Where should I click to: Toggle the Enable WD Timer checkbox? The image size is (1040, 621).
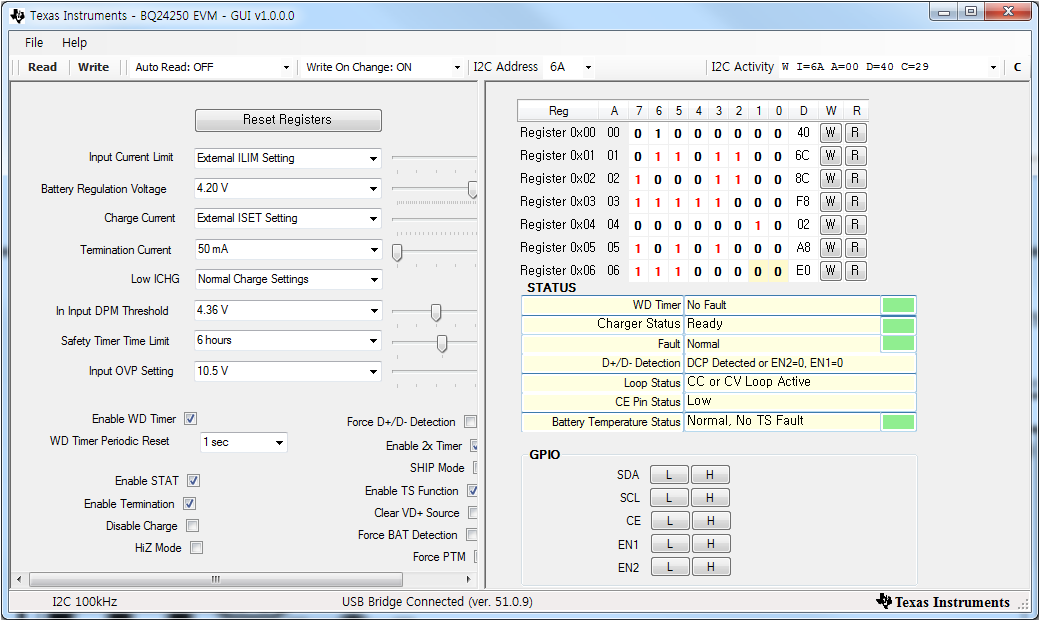click(190, 419)
